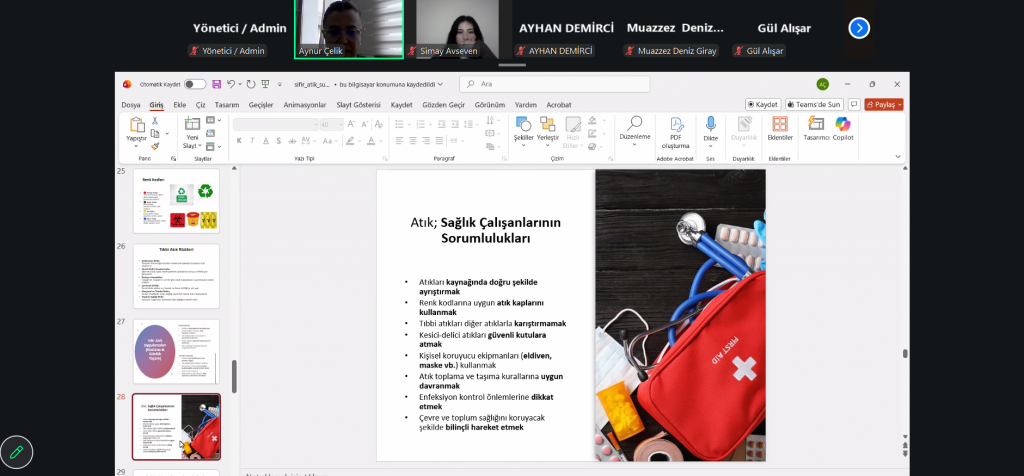Open the Eklentiler add-ins icon
Image resolution: width=1024 pixels, height=476 pixels.
(x=779, y=124)
